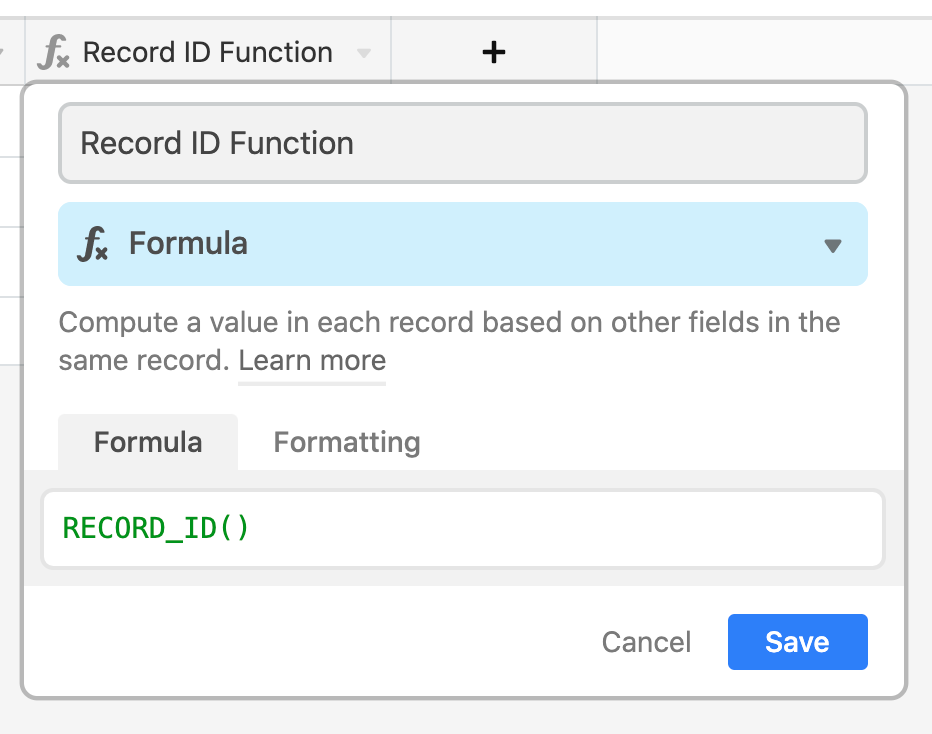Click the fx icon in the column header

[x=53, y=52]
